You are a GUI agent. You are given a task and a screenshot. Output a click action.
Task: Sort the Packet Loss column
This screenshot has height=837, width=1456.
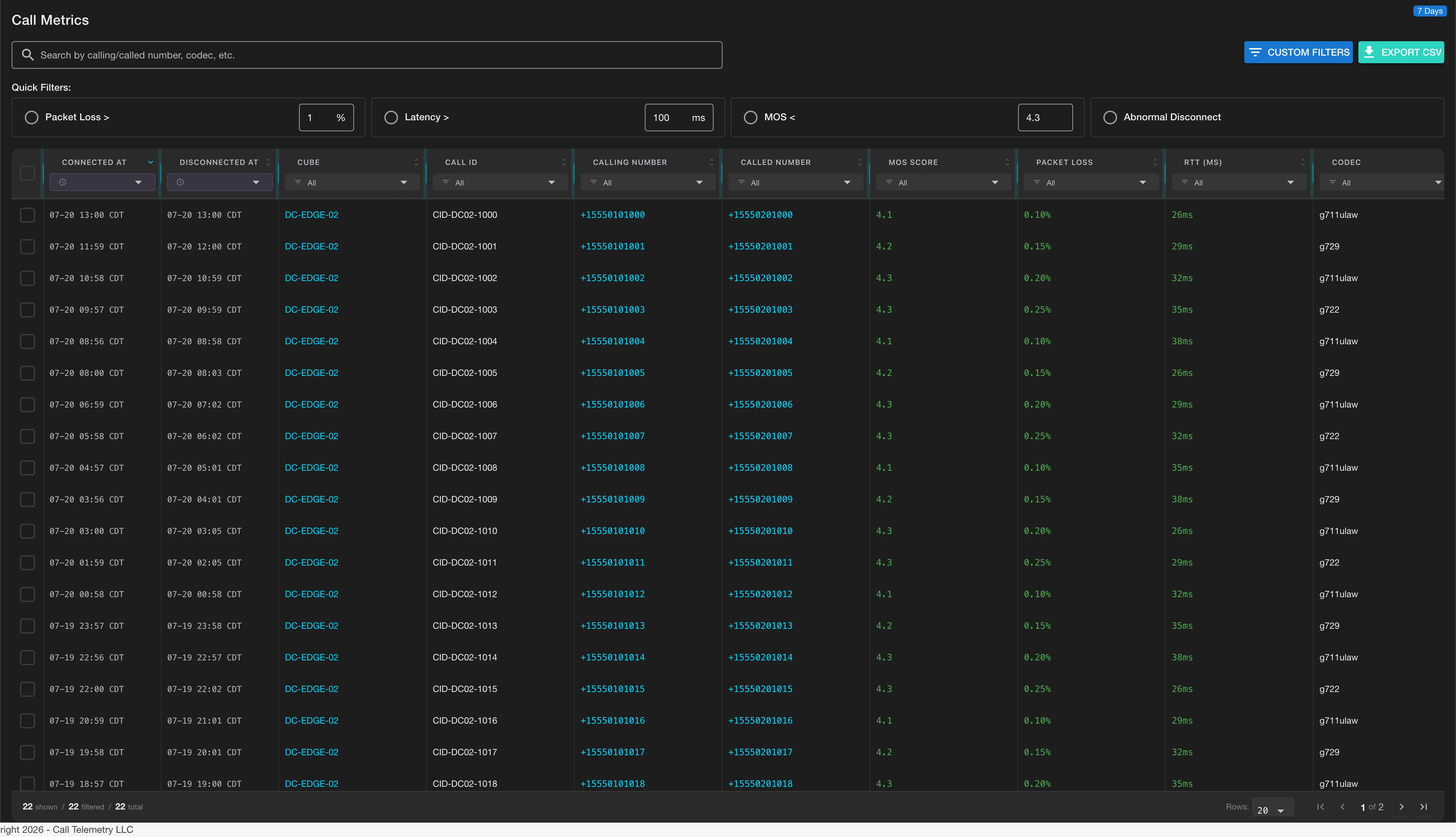tap(1155, 162)
